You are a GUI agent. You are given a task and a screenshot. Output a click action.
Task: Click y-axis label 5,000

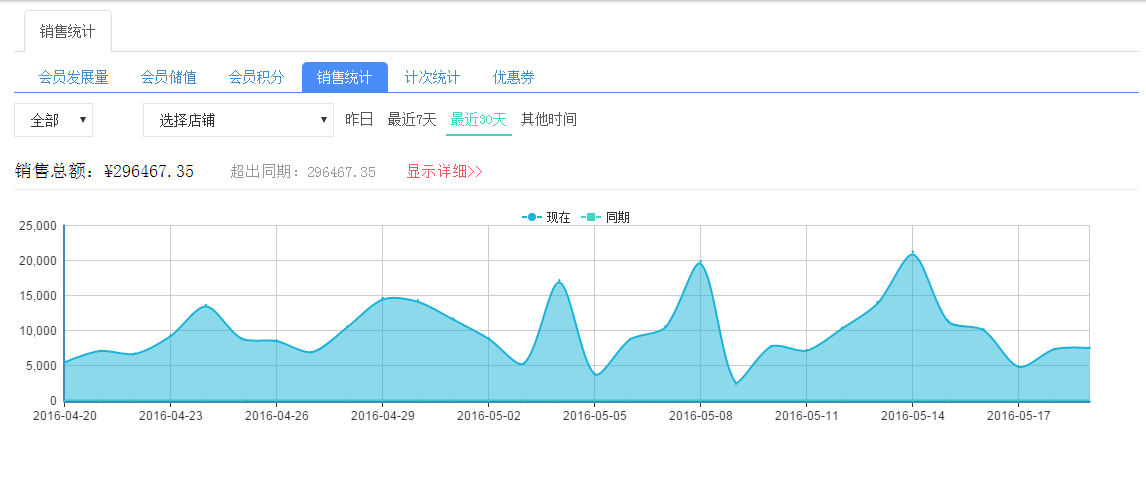tap(40, 366)
